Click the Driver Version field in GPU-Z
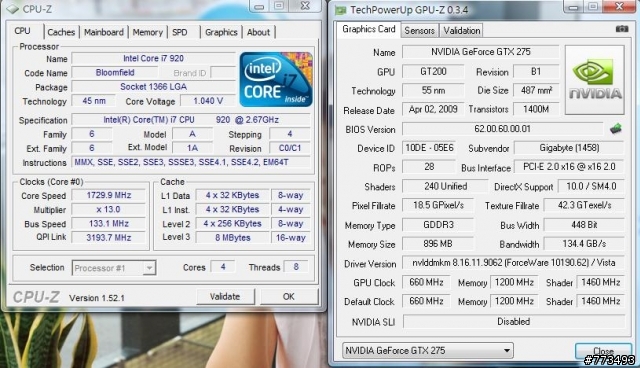Viewport: 640px width, 368px height. pos(513,263)
